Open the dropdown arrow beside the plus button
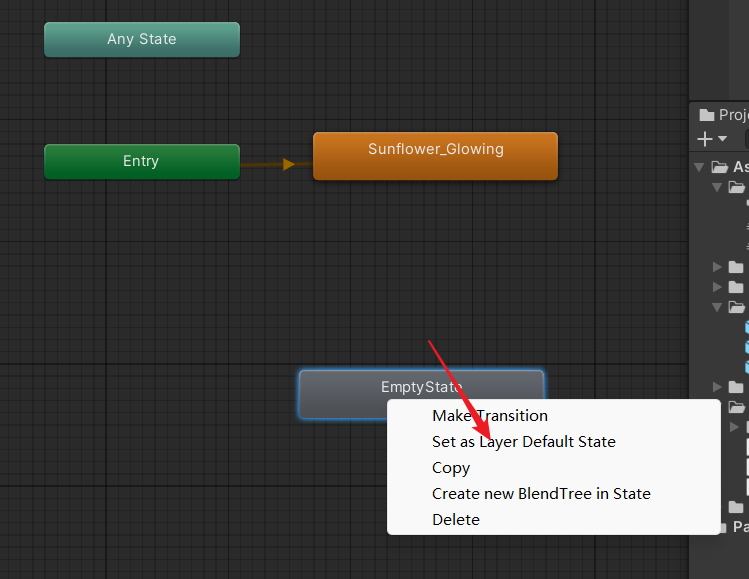This screenshot has width=749, height=579. point(722,140)
